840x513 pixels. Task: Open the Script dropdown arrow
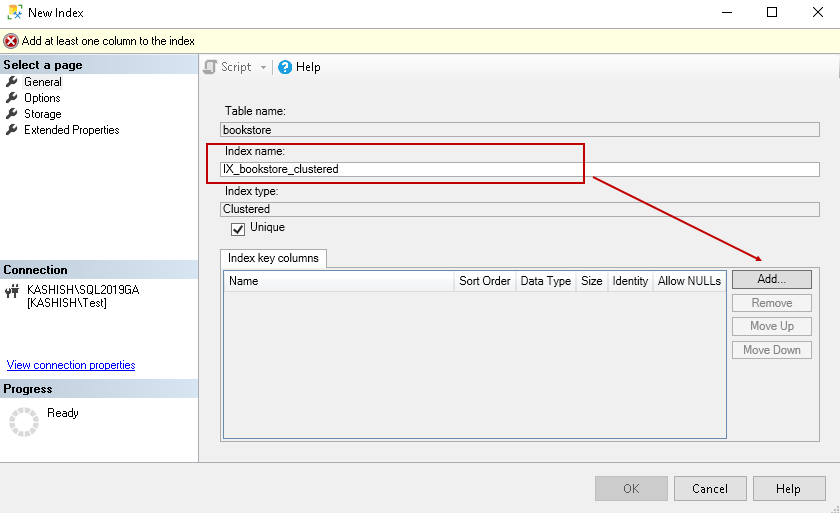pyautogui.click(x=263, y=67)
